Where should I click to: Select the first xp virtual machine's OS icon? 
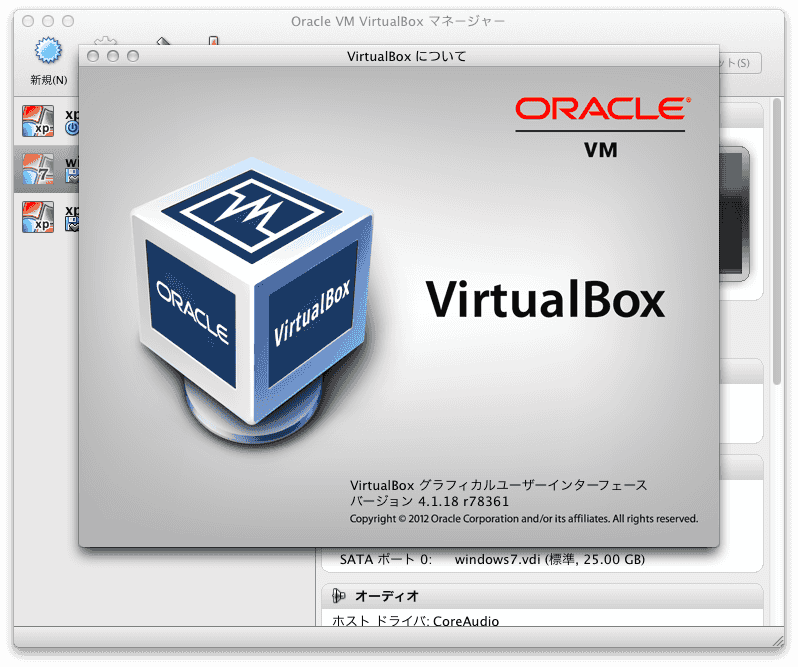click(38, 121)
